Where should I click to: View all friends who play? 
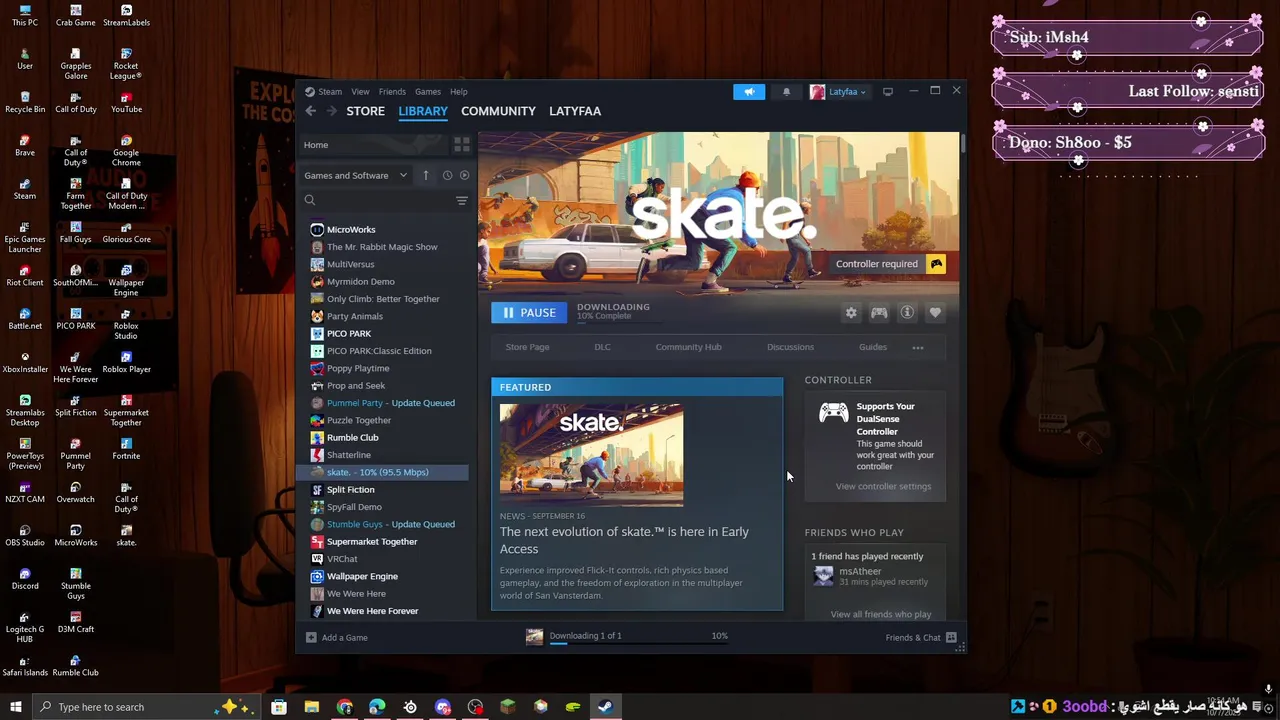[880, 614]
